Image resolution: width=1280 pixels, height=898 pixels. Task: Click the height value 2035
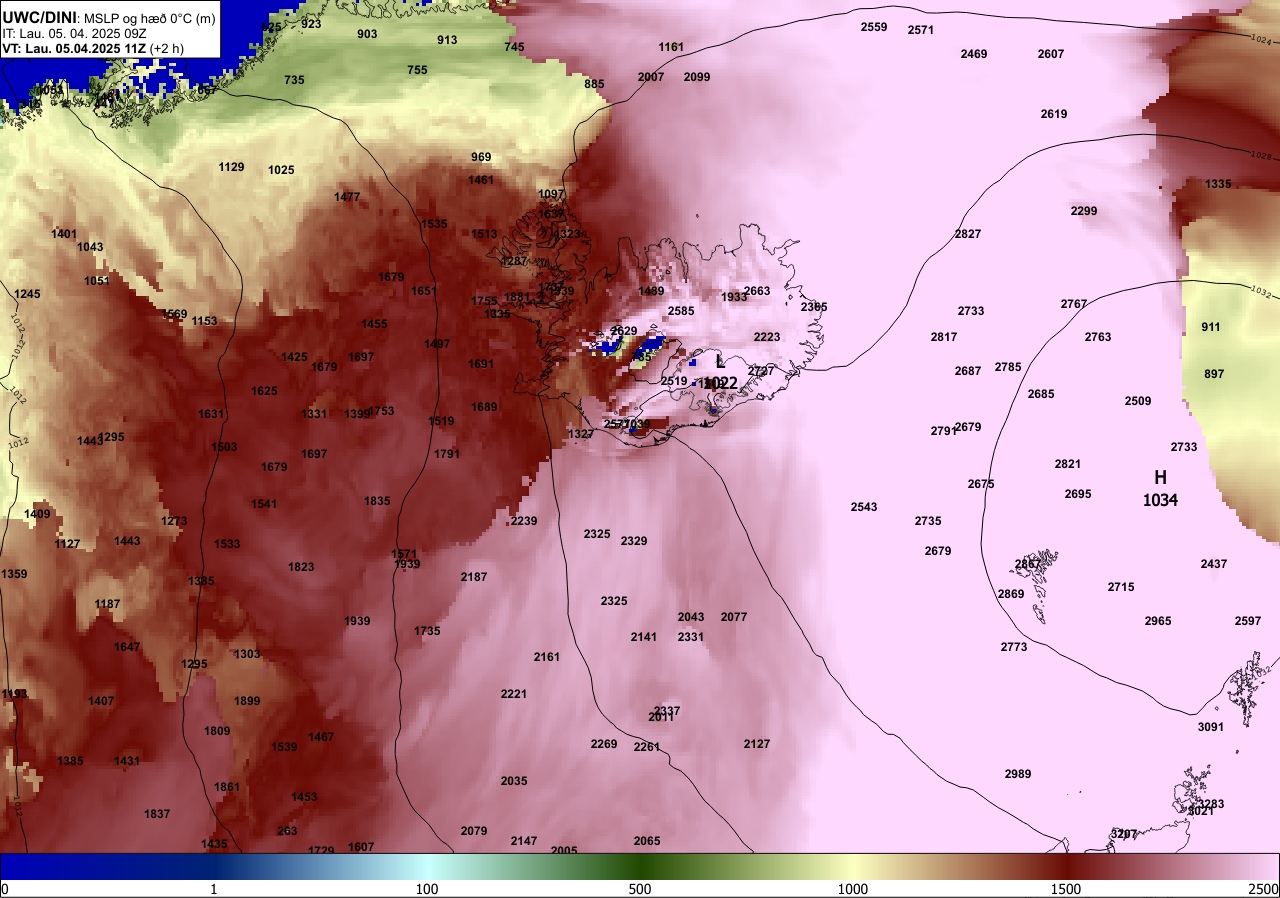514,781
